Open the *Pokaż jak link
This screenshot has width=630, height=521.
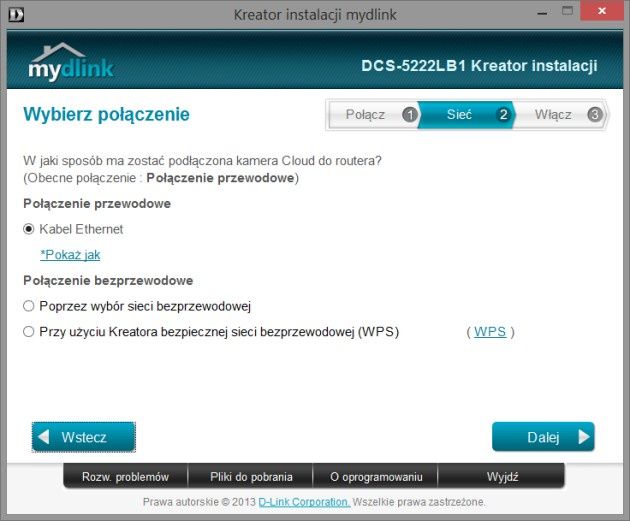(x=70, y=255)
